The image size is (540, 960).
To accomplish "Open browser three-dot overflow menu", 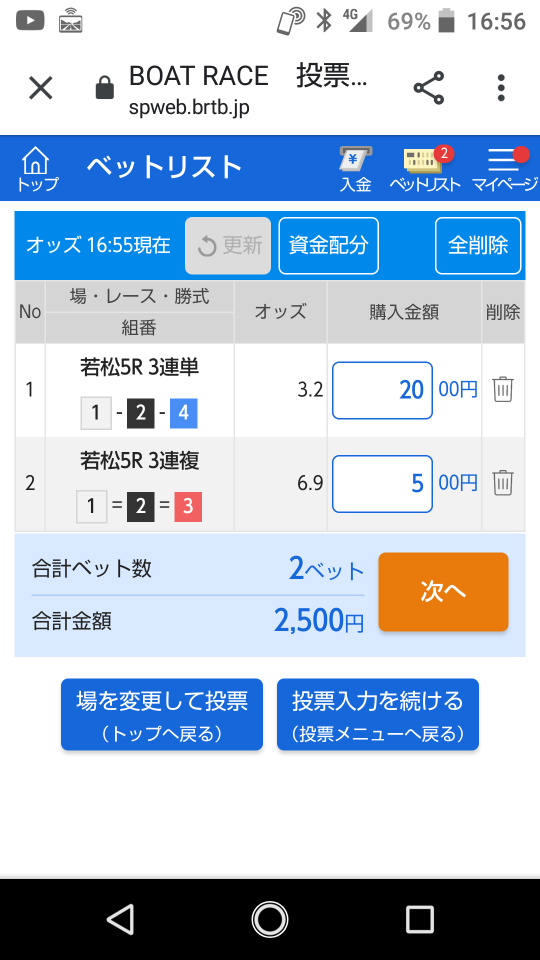I will tap(501, 88).
